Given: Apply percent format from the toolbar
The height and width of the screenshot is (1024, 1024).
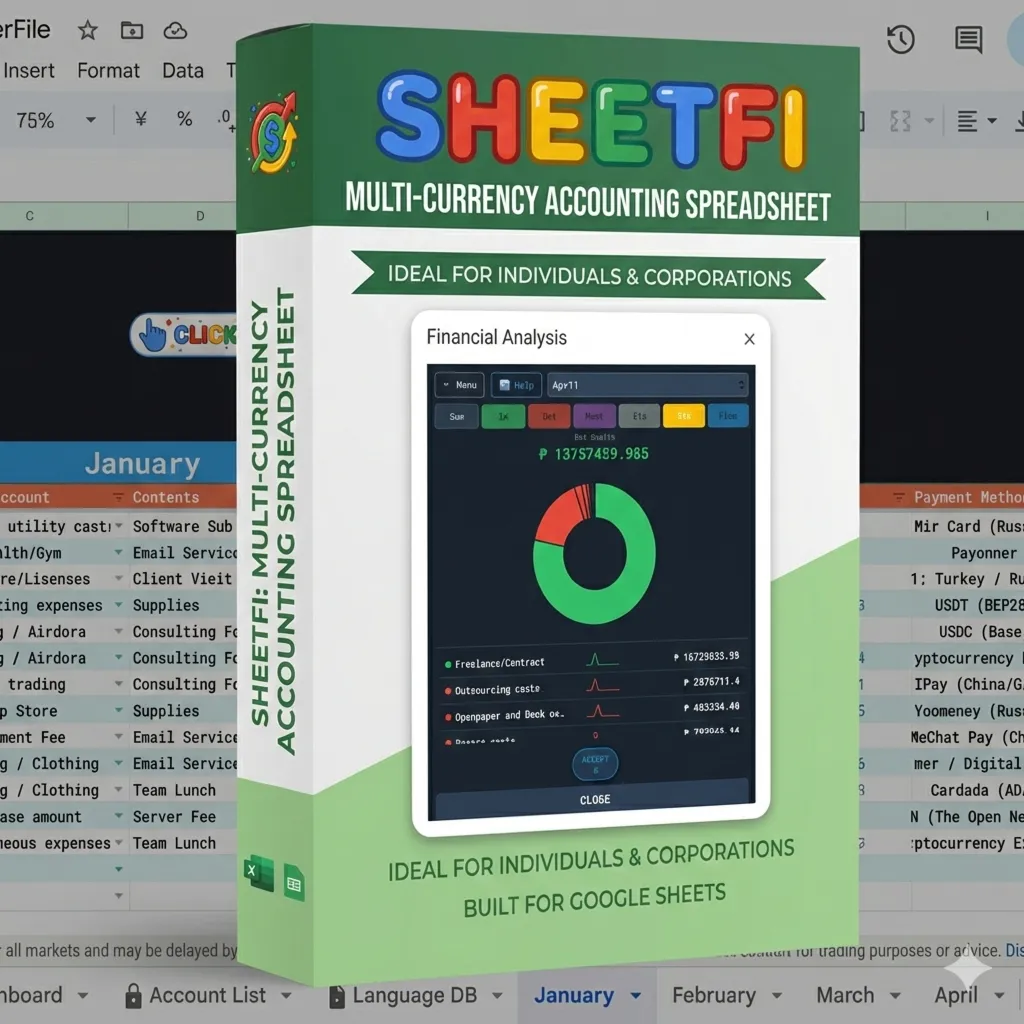Looking at the screenshot, I should point(184,119).
